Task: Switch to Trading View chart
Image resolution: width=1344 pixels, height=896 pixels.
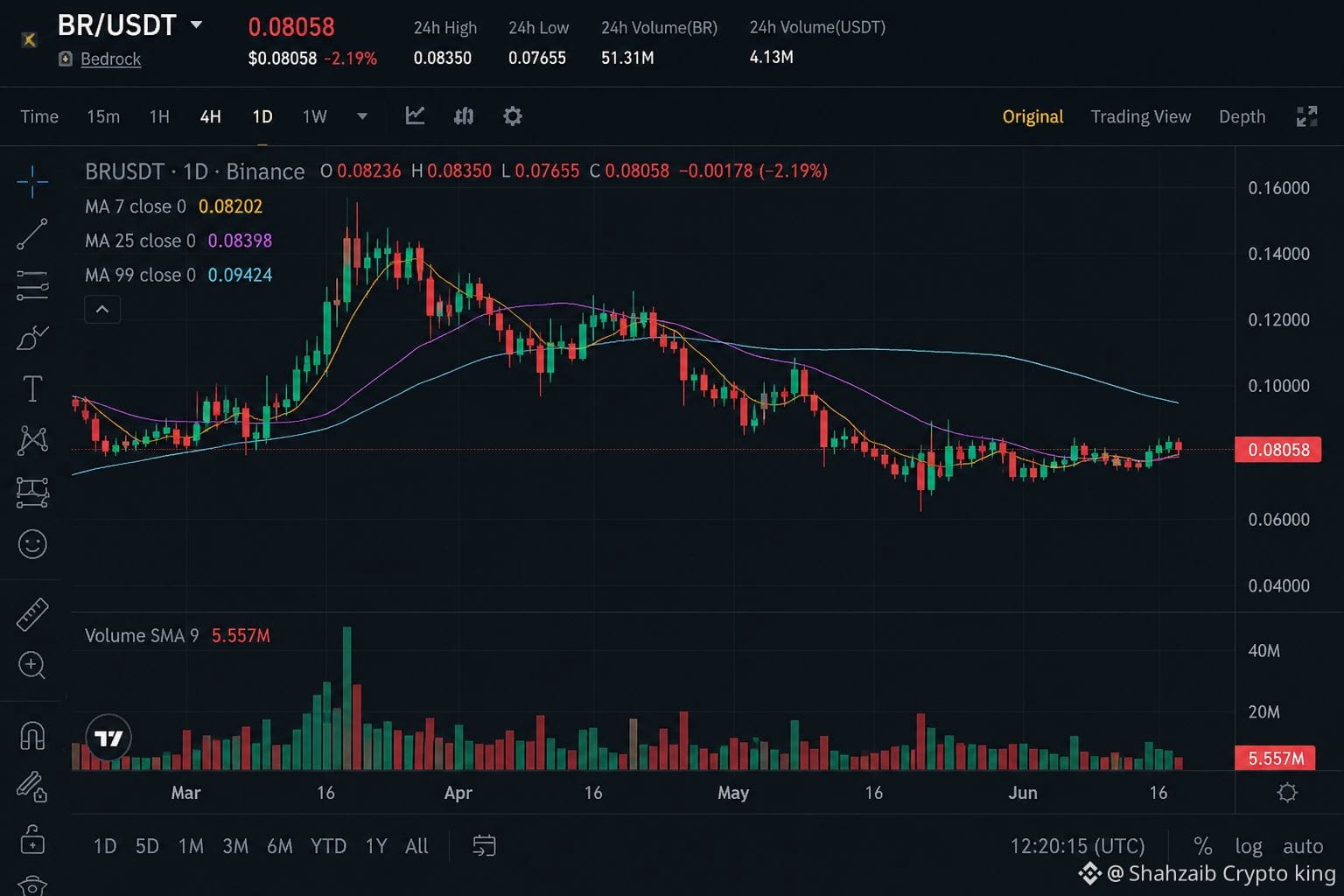Action: click(x=1140, y=116)
